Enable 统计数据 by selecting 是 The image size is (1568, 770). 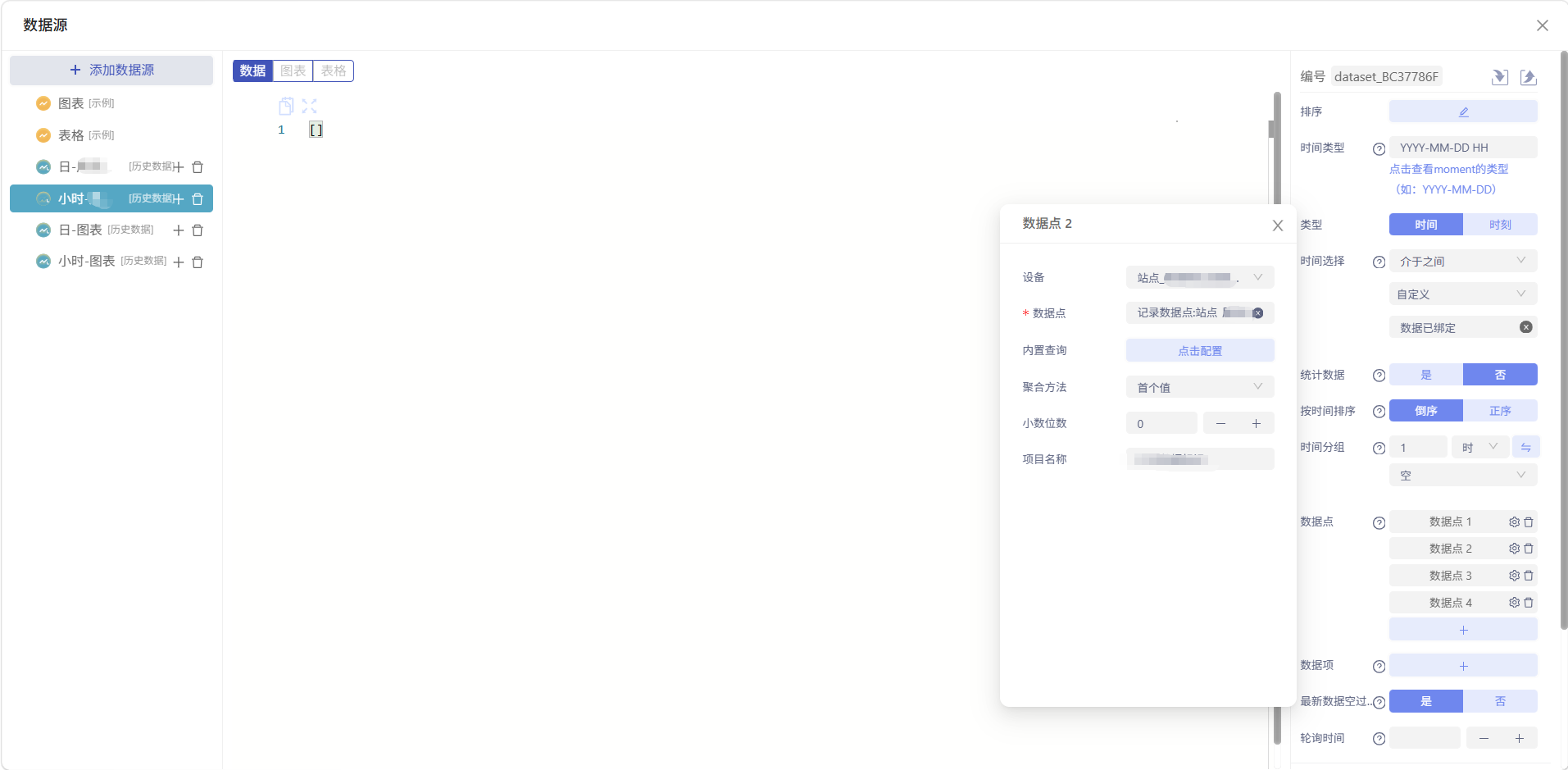point(1425,375)
